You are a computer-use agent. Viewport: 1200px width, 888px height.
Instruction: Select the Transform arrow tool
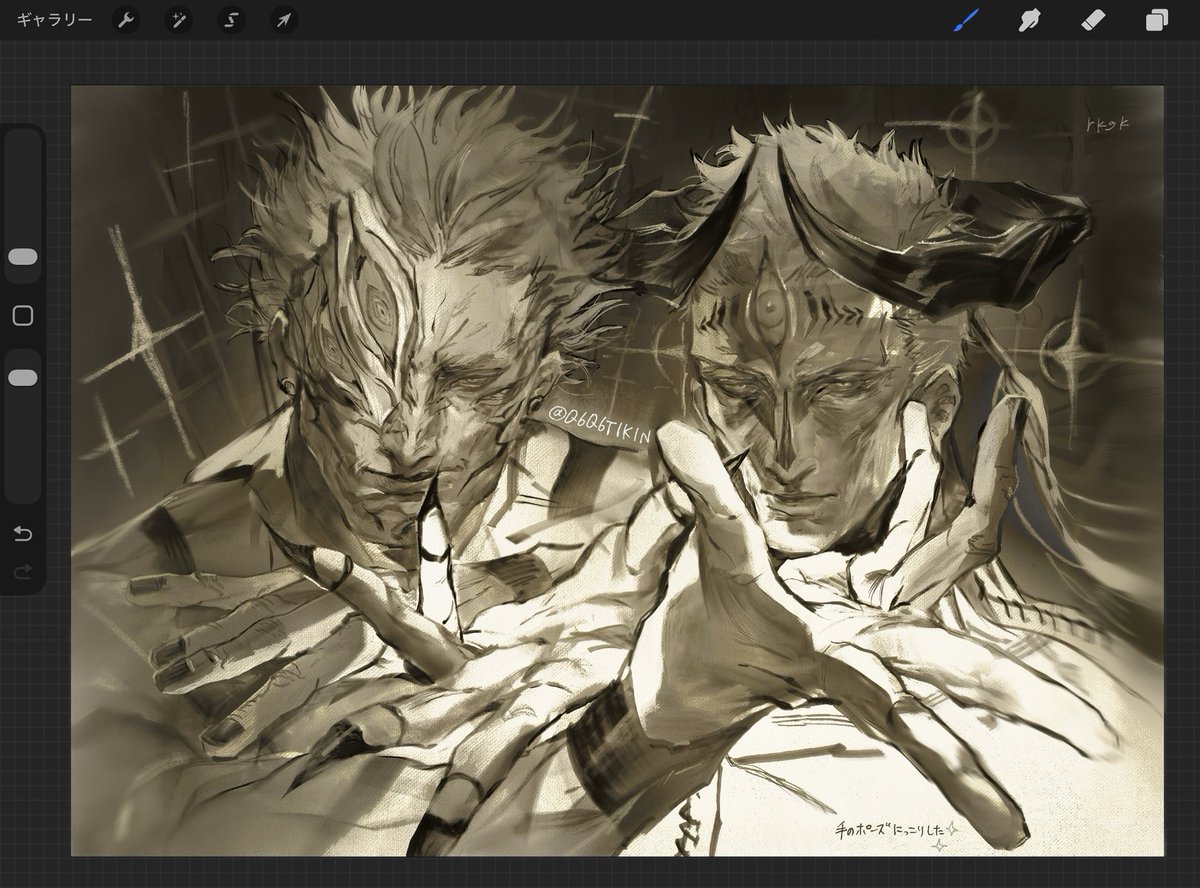tap(284, 19)
